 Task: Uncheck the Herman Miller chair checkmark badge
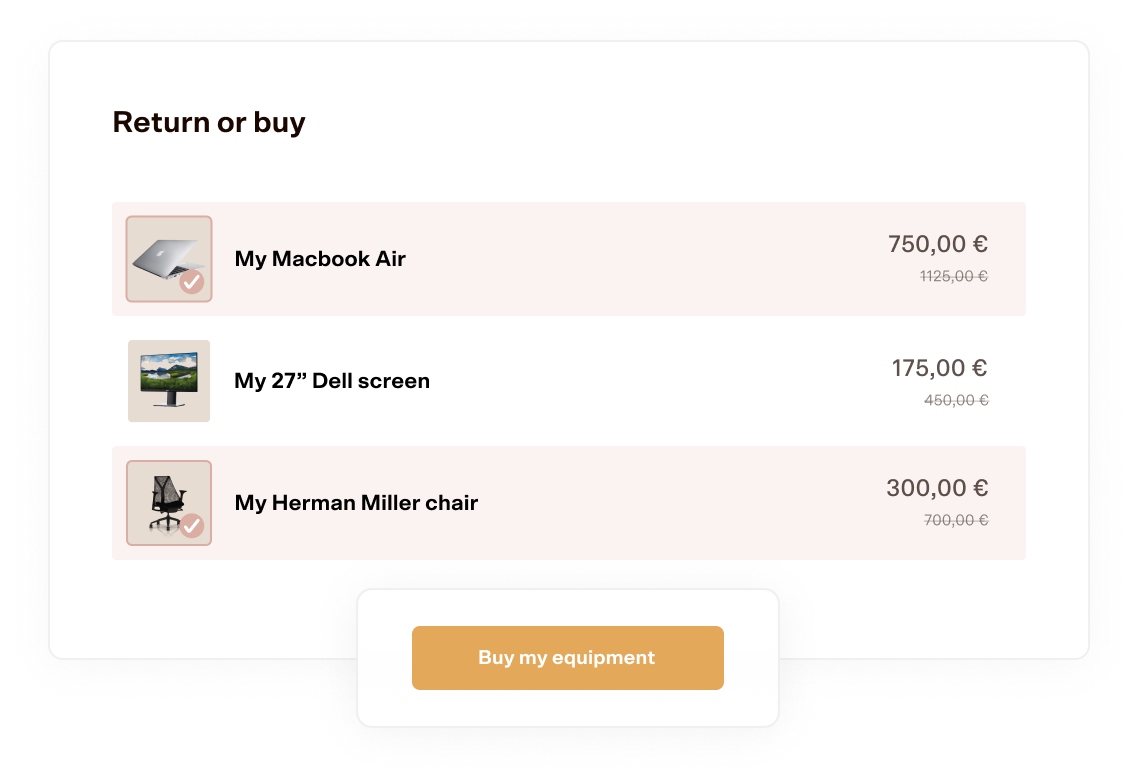coord(192,525)
